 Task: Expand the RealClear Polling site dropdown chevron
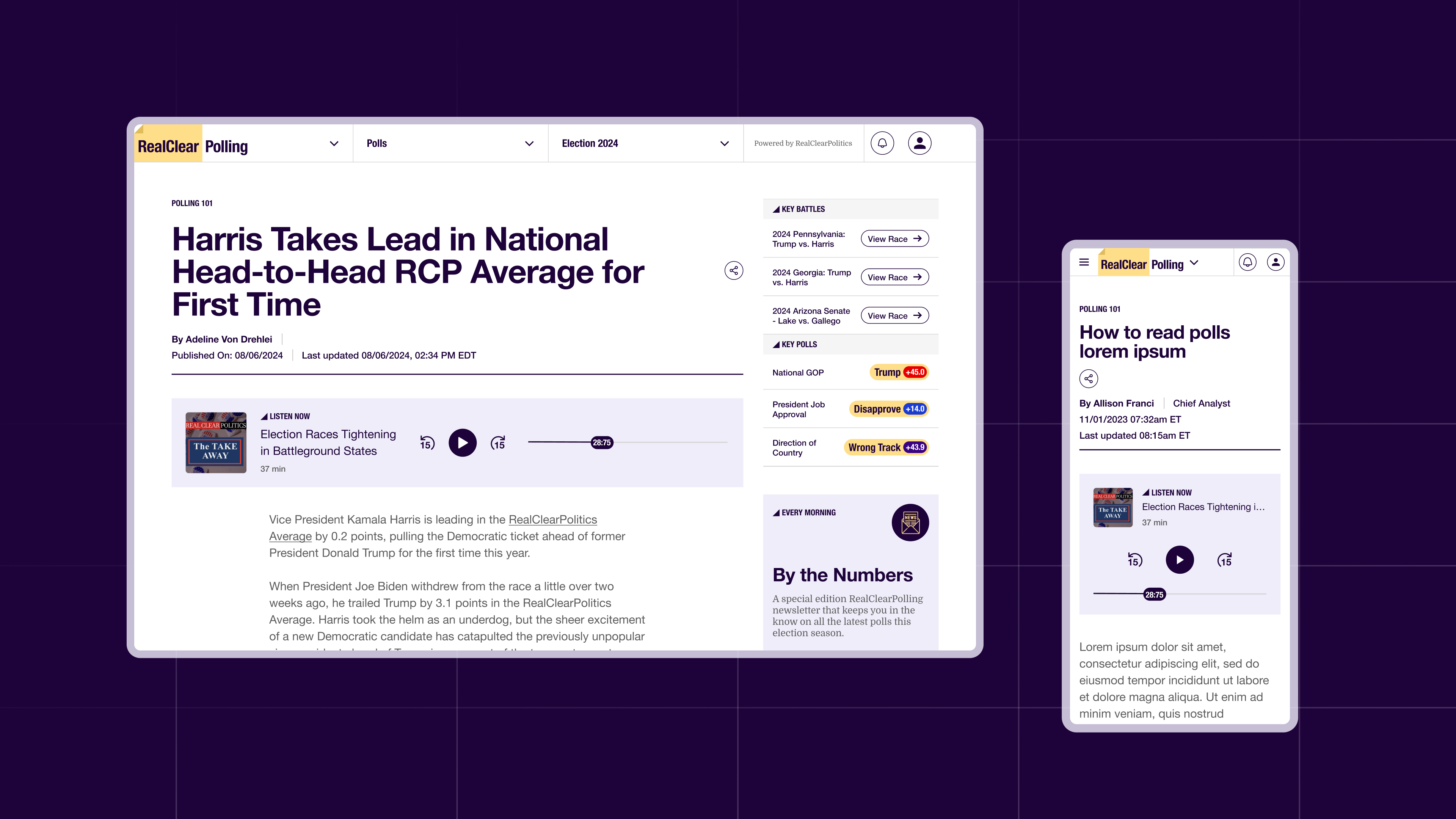pyautogui.click(x=334, y=144)
